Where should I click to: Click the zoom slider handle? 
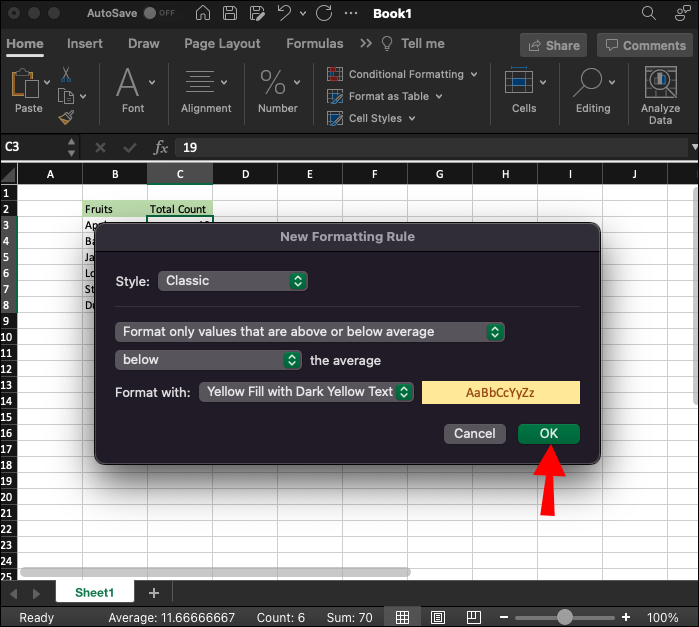pyautogui.click(x=565, y=617)
